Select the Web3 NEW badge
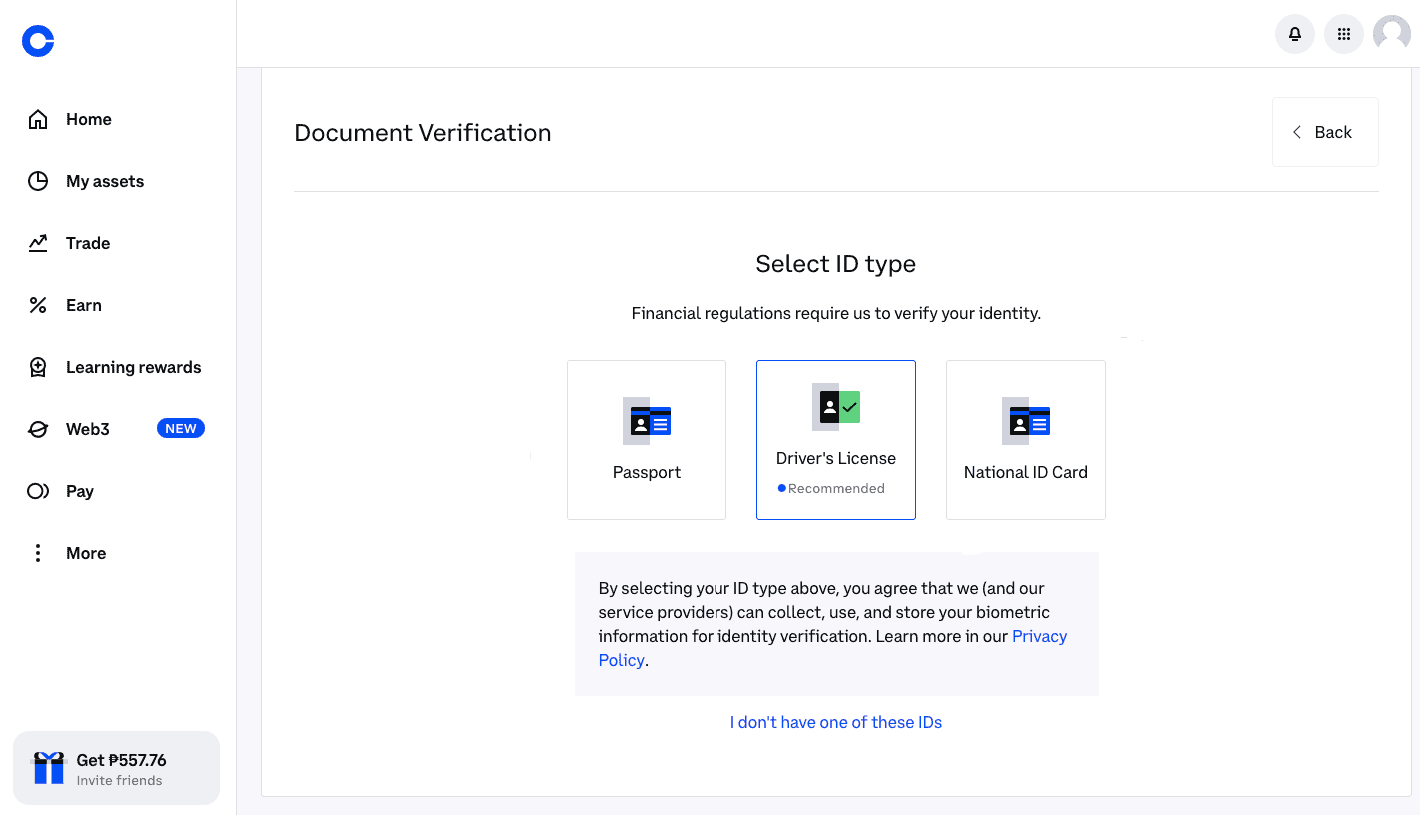 [180, 428]
